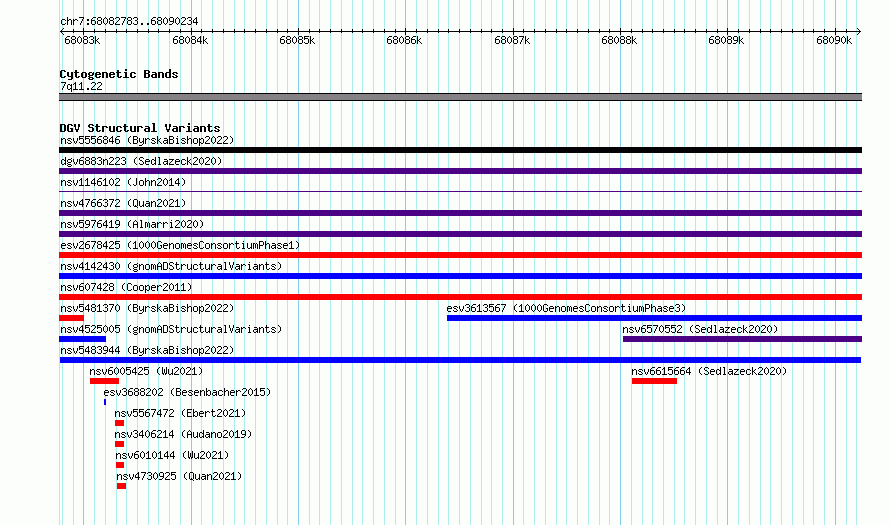Select the purple dgv6883n223 variant bar
Screen dimensions: 890x525
click(x=460, y=171)
